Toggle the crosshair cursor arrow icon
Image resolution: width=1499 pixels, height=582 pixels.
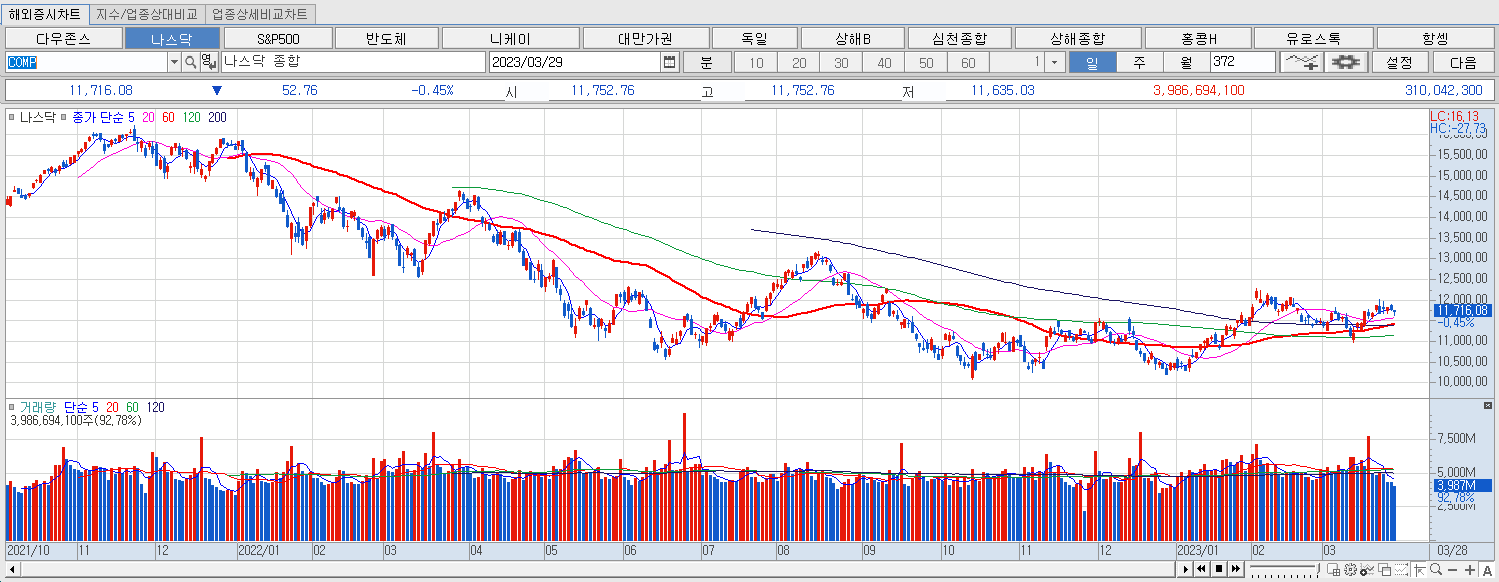[1419, 570]
